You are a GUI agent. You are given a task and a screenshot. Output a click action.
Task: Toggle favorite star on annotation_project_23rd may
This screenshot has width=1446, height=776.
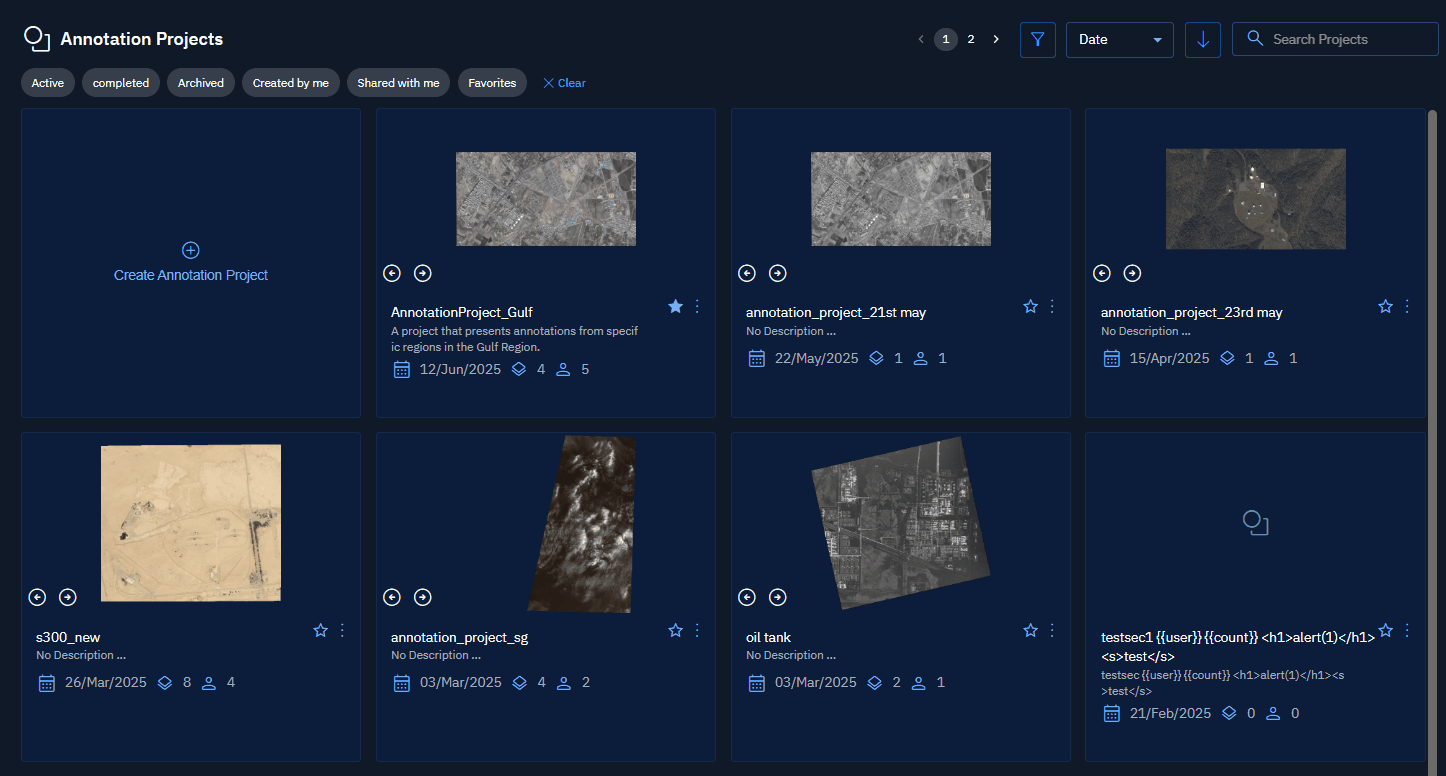[1385, 306]
